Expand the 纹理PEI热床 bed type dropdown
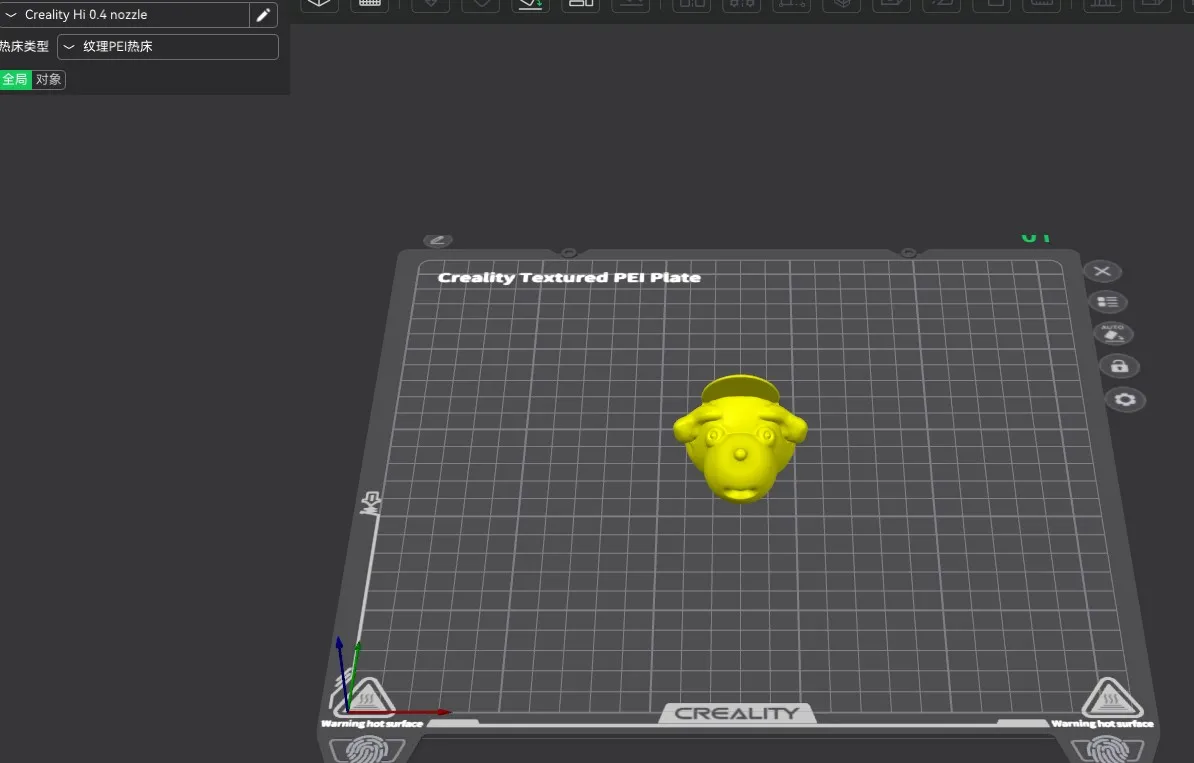 click(168, 47)
